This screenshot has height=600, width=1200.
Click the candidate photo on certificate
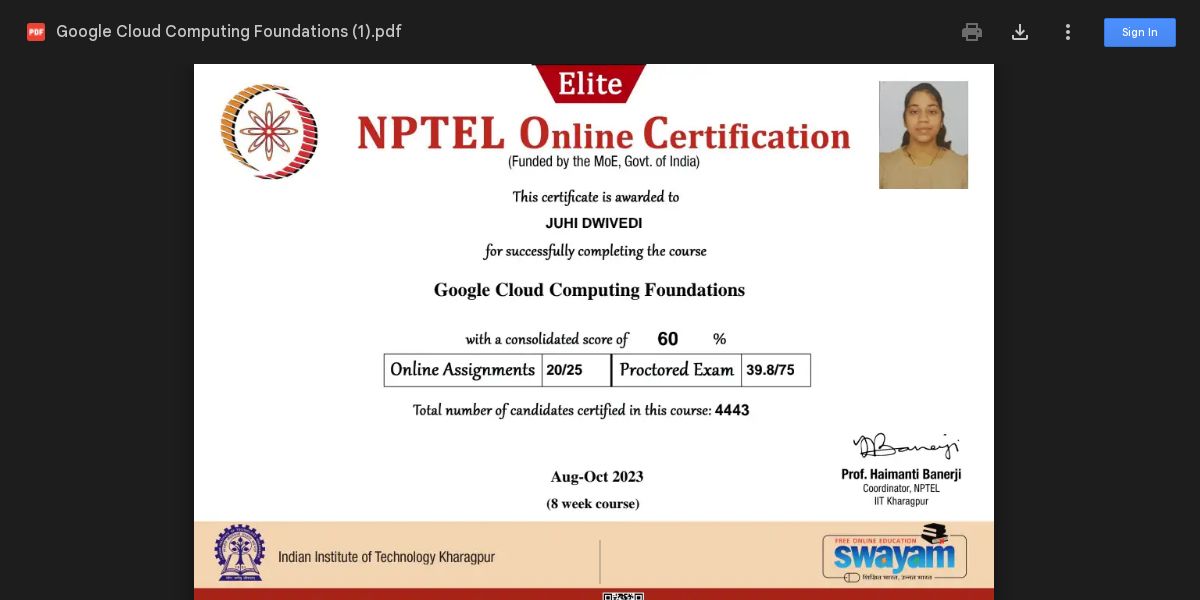pos(923,135)
